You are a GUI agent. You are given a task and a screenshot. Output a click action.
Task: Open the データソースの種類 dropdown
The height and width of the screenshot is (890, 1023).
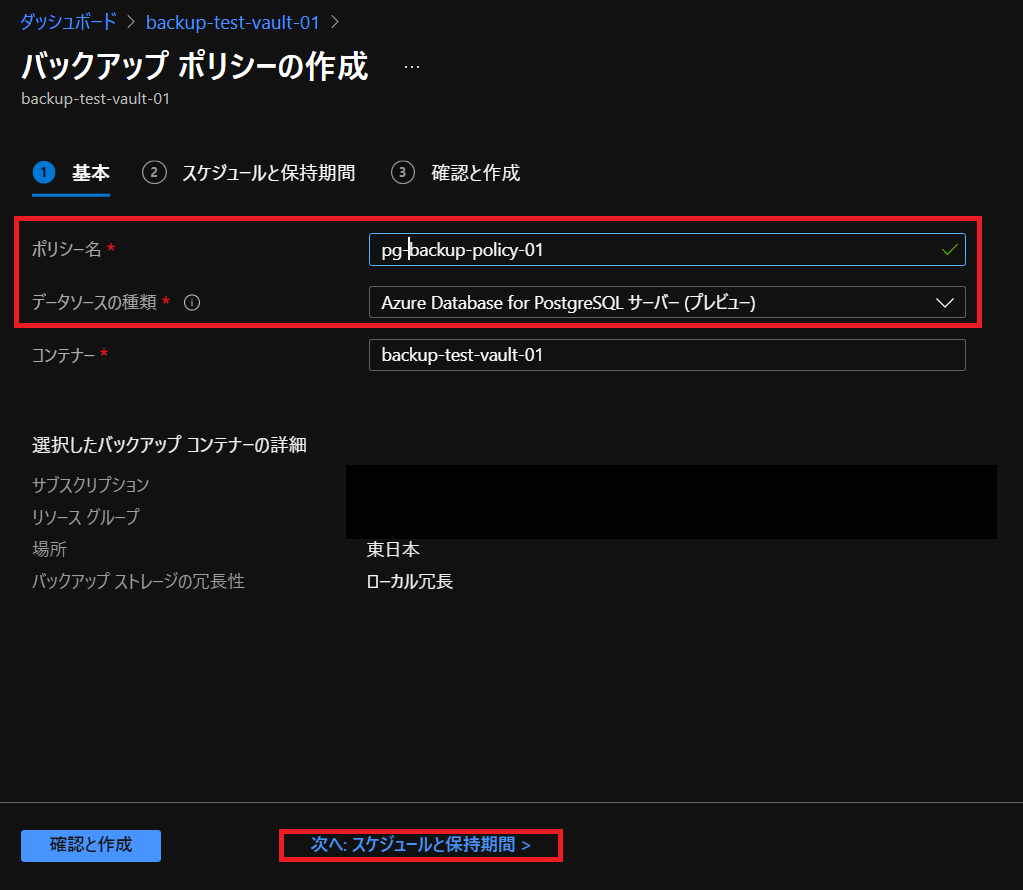click(x=667, y=303)
